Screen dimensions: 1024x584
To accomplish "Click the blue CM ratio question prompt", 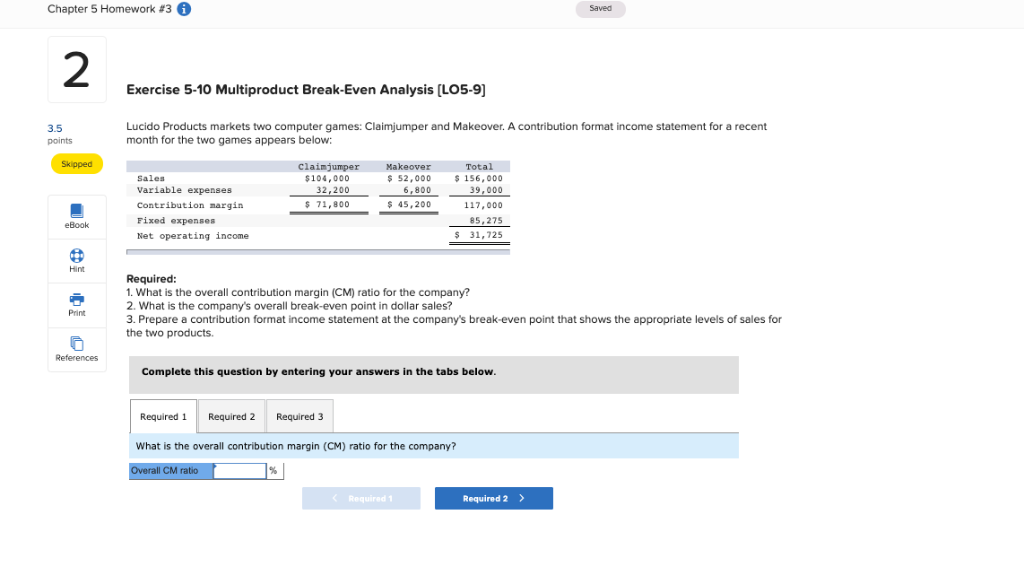I will (434, 446).
